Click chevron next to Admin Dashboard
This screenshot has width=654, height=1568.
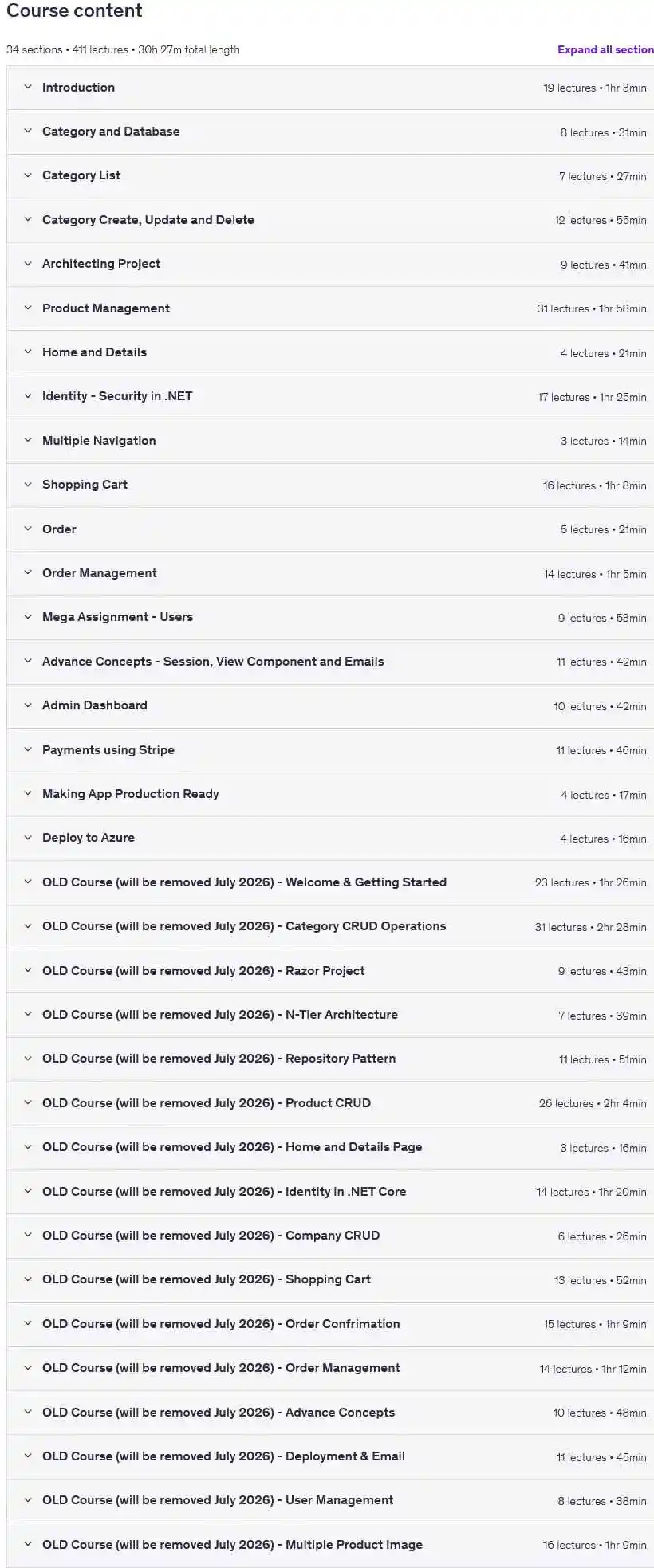(x=28, y=705)
